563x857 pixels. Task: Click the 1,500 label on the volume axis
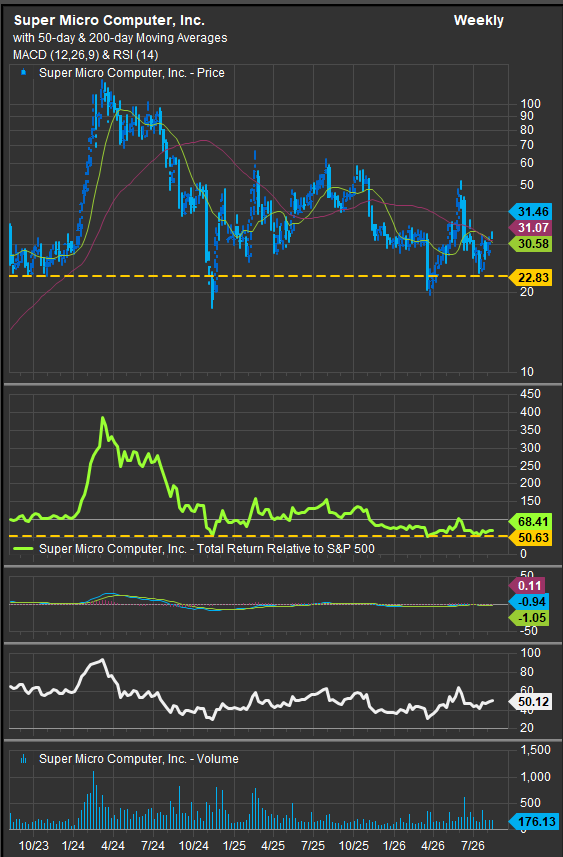tap(536, 750)
